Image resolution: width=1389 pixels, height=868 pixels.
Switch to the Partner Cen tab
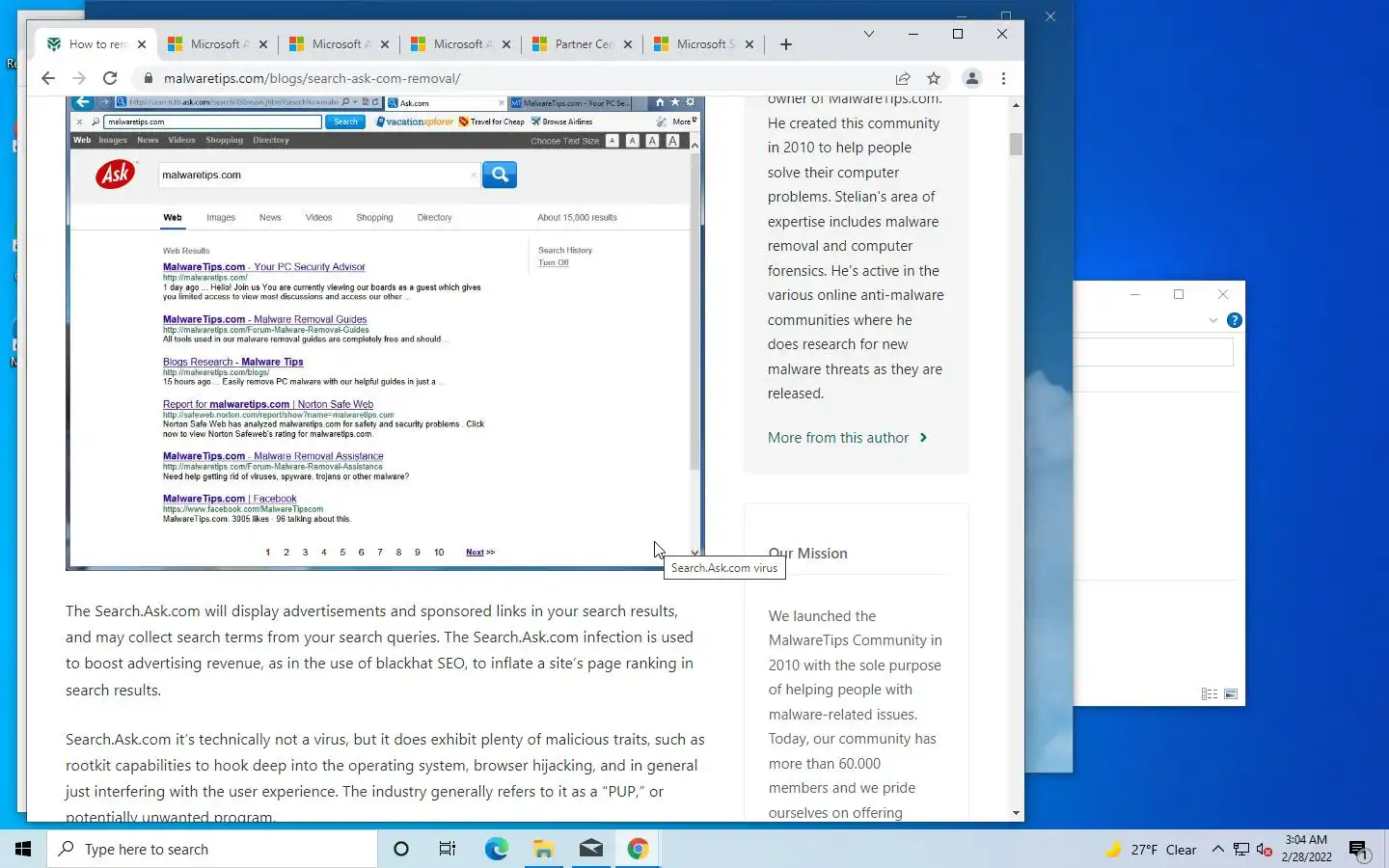[x=584, y=44]
